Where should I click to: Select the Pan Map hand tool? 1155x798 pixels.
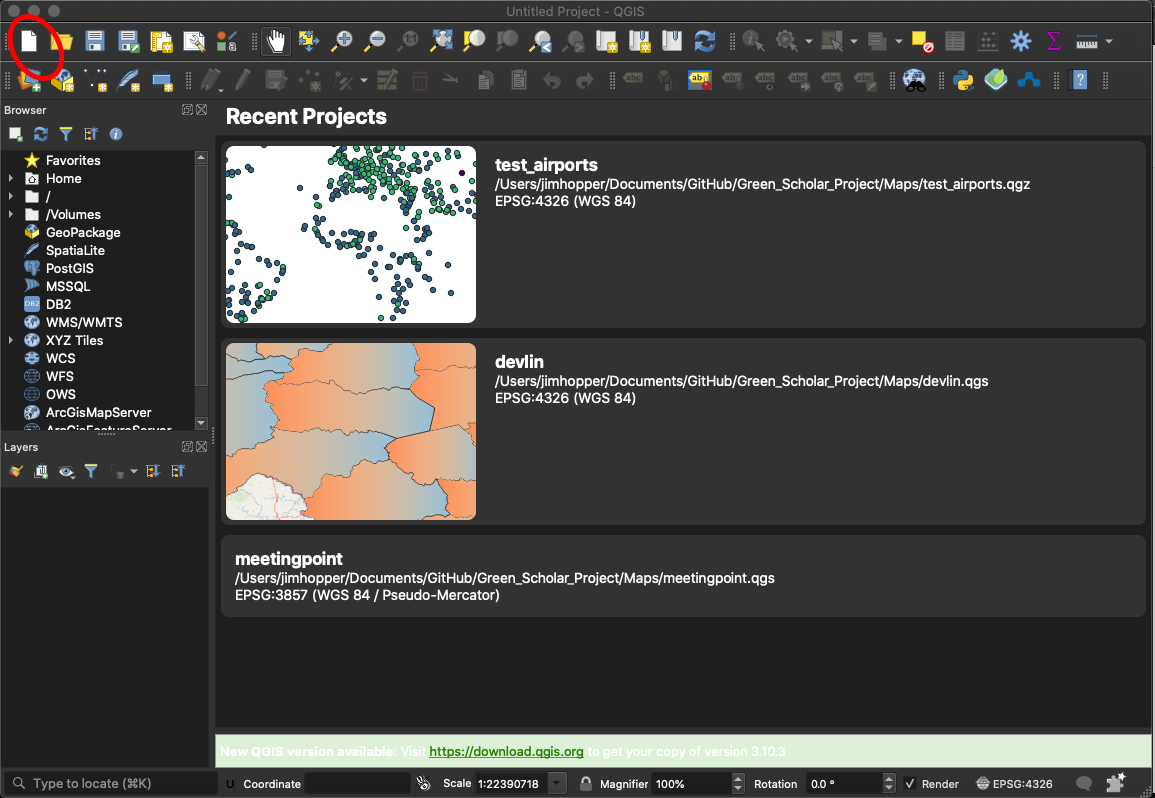[x=276, y=41]
